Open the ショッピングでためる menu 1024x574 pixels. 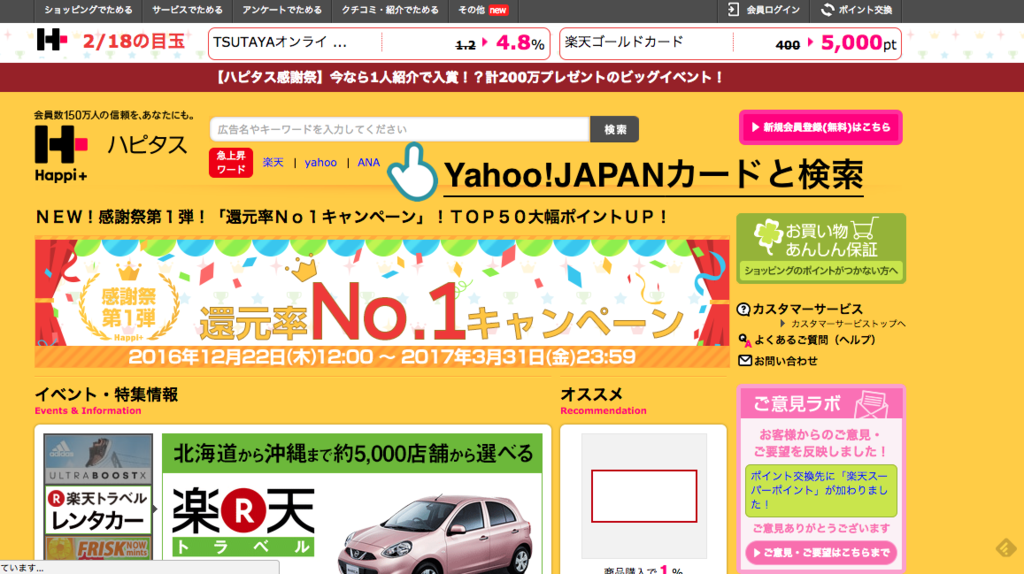(x=88, y=10)
